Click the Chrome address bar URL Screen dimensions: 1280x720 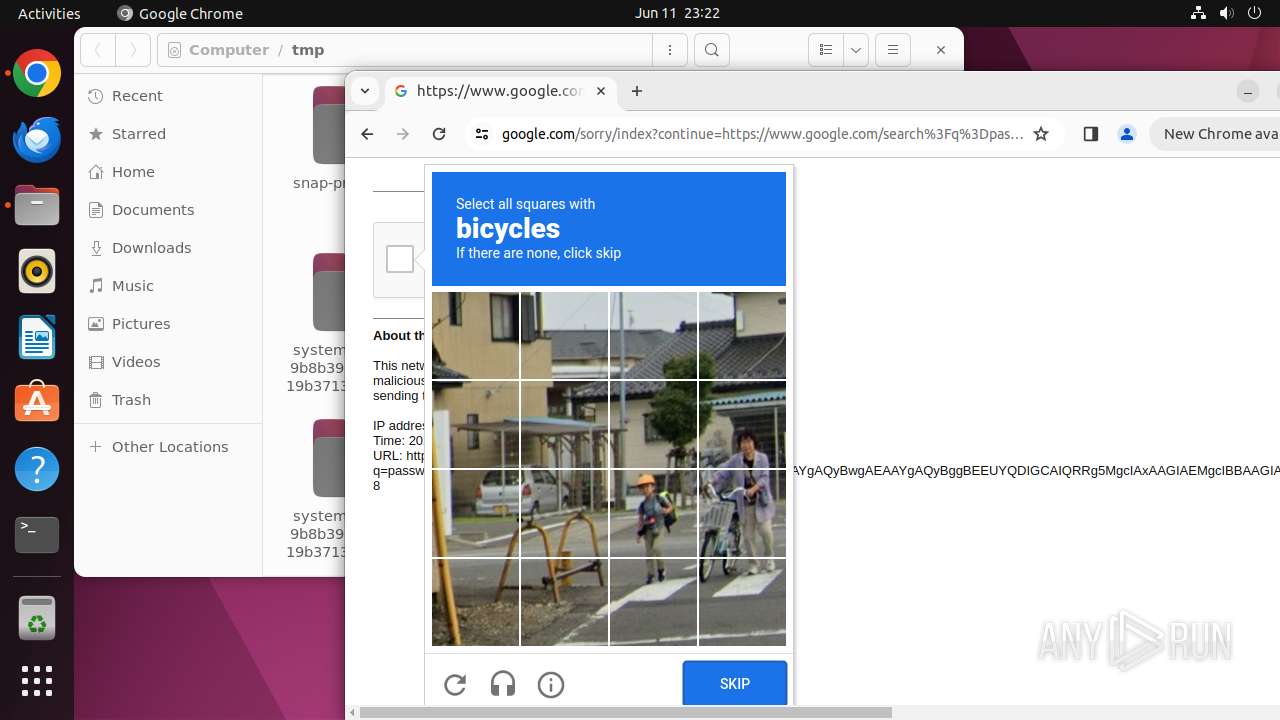point(763,134)
